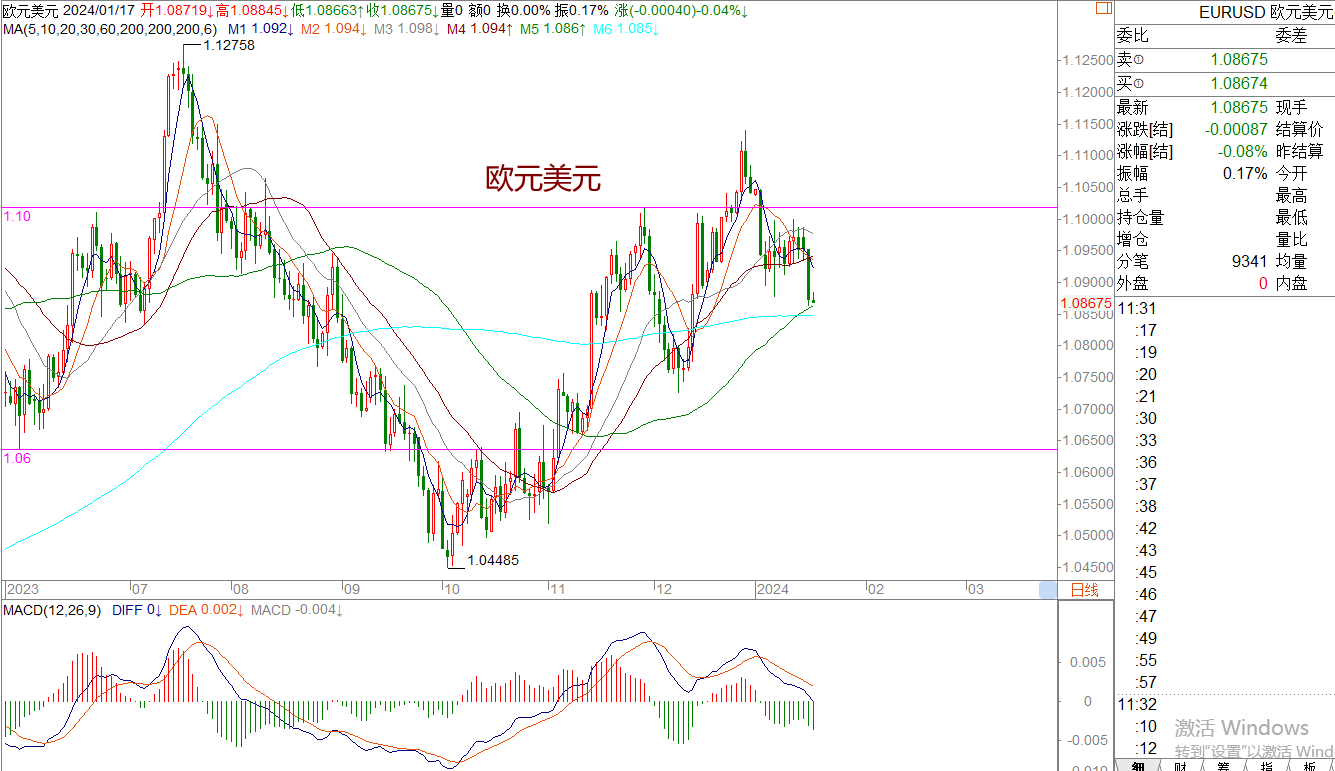Click the 总手 label
This screenshot has width=1335, height=771.
click(x=1132, y=195)
